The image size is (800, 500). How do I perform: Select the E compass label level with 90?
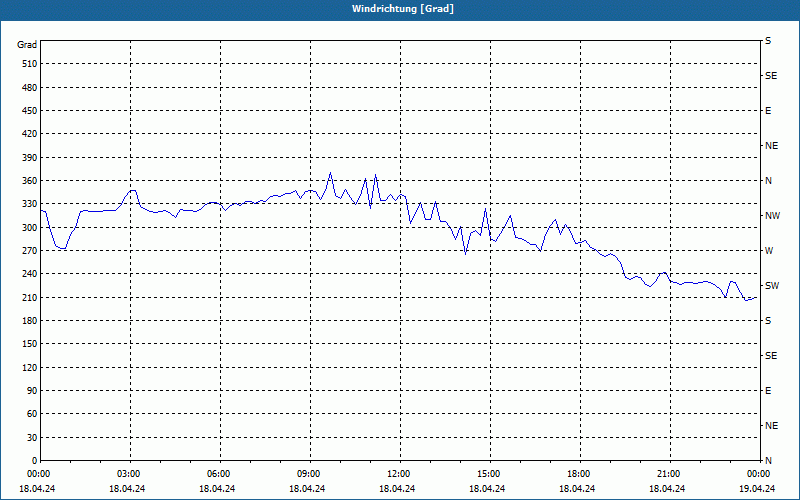point(768,391)
